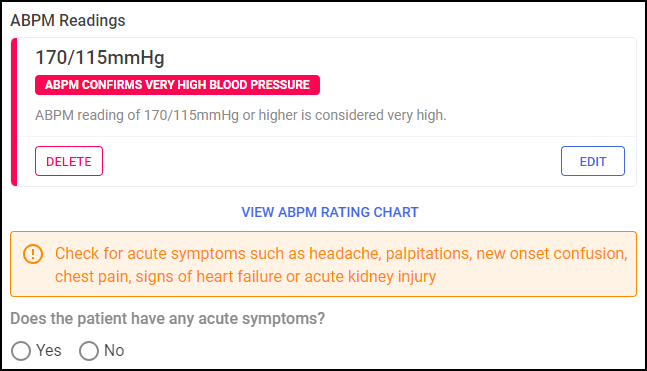This screenshot has width=647, height=371.
Task: Click the acute symptoms question text
Action: 168,319
